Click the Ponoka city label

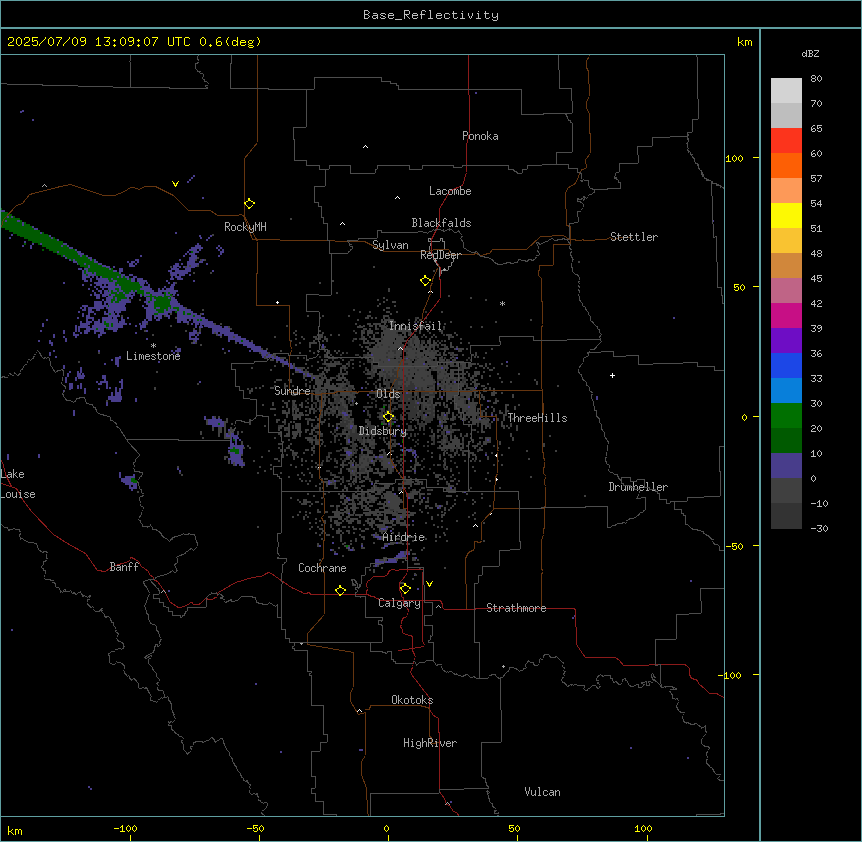click(480, 136)
